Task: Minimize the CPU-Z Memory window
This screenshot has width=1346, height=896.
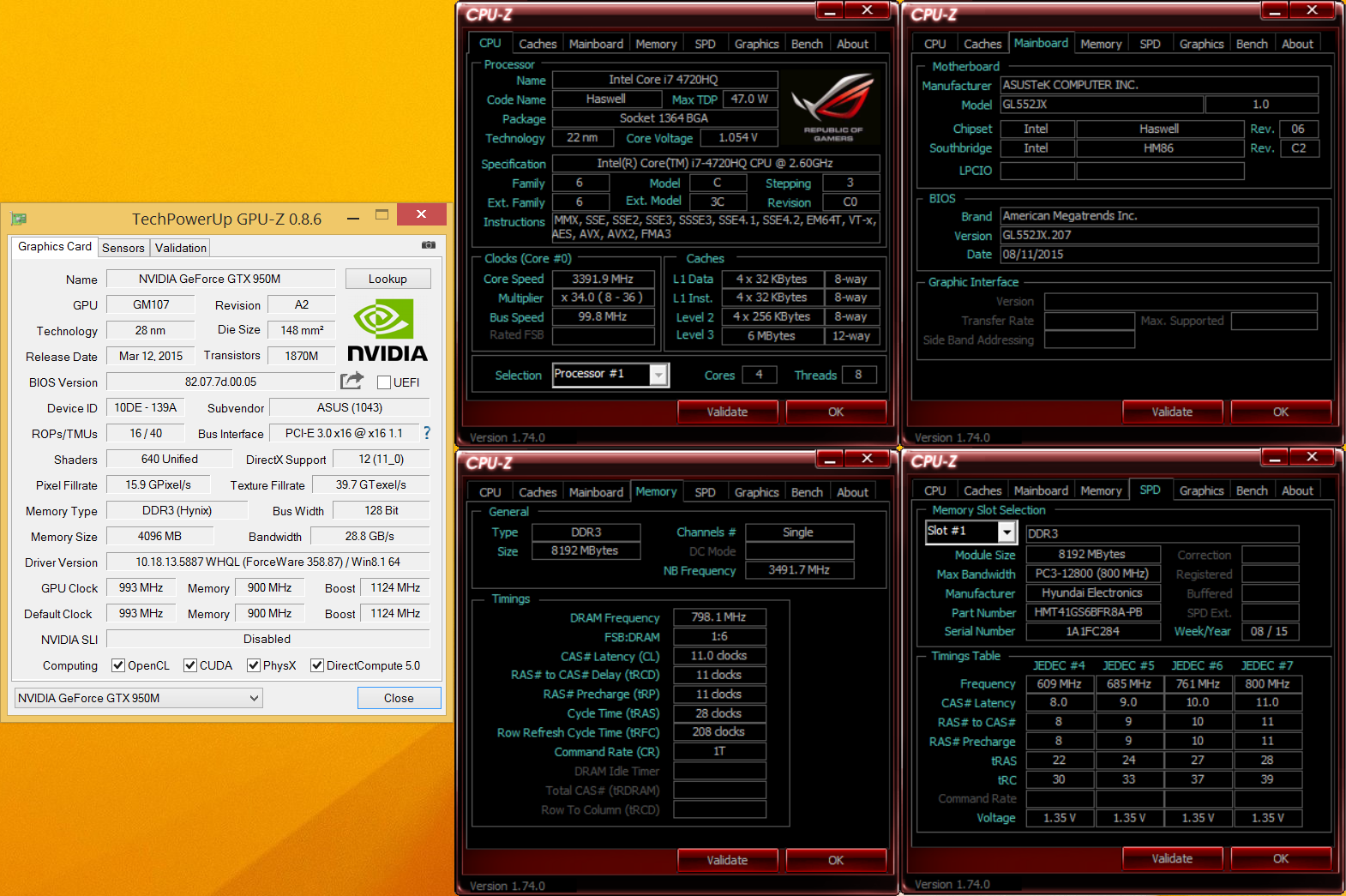Action: click(830, 459)
